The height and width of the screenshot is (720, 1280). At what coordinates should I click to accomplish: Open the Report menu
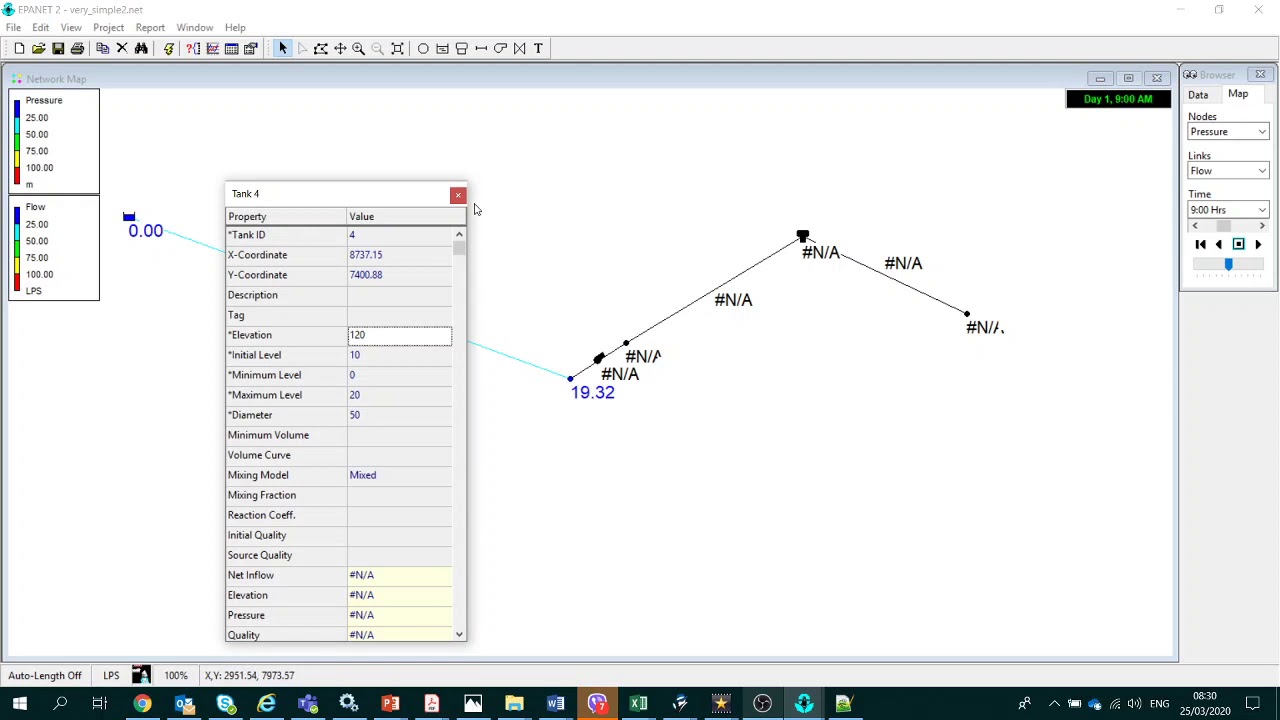(x=150, y=27)
